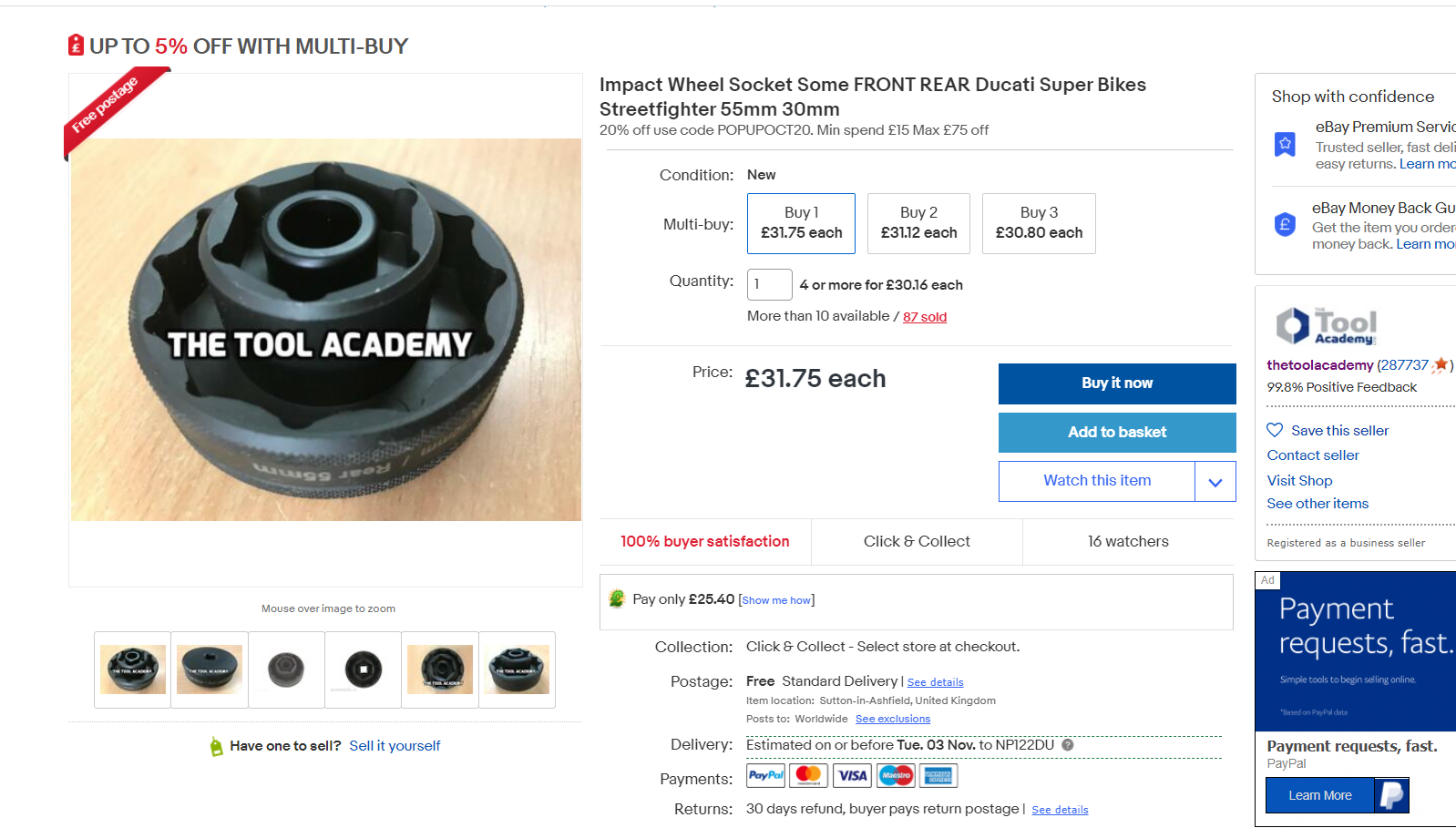1456x828 pixels.
Task: Click Add to basket
Action: pyautogui.click(x=1117, y=433)
